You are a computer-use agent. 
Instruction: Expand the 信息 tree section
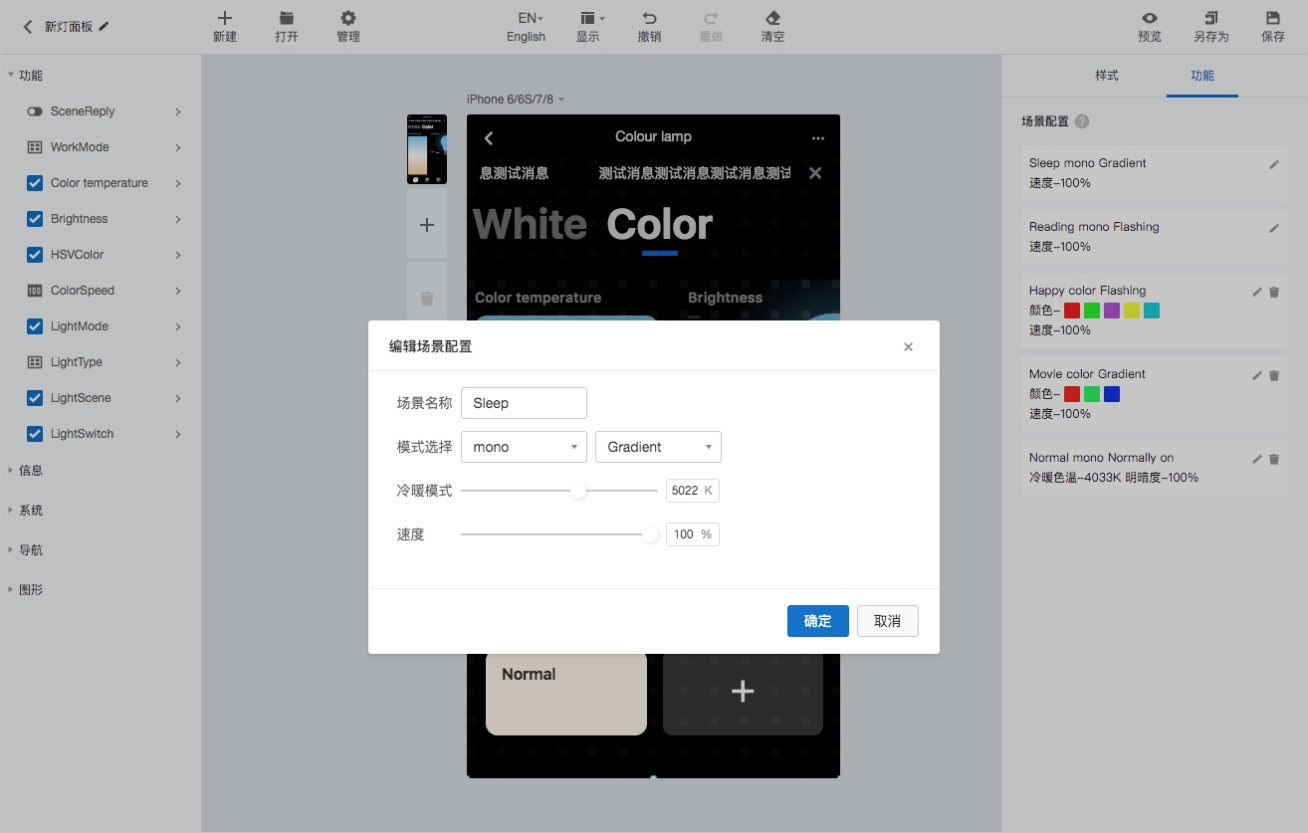tap(11, 470)
